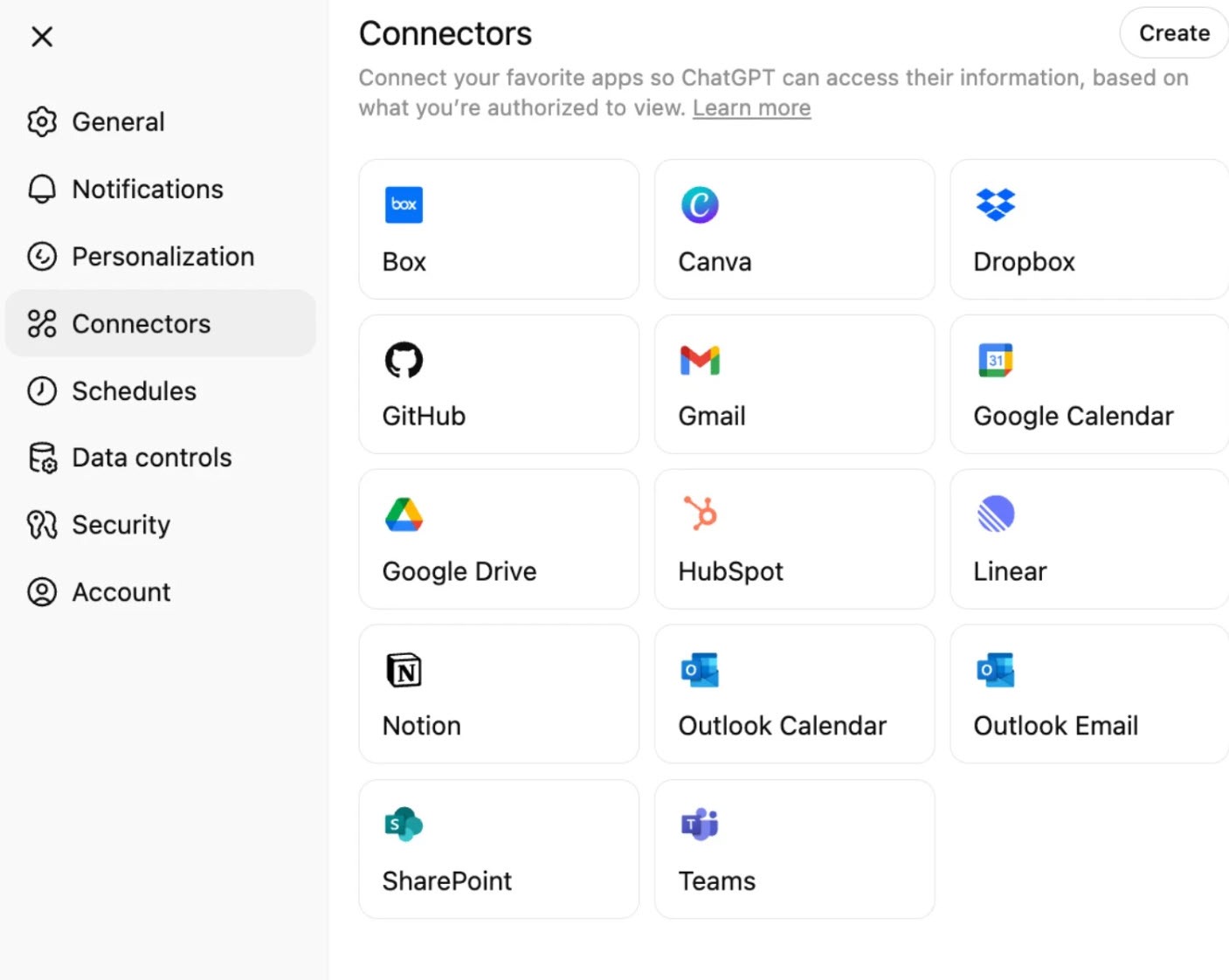Viewport: 1229px width, 980px height.
Task: Switch to Notifications settings
Action: (147, 190)
